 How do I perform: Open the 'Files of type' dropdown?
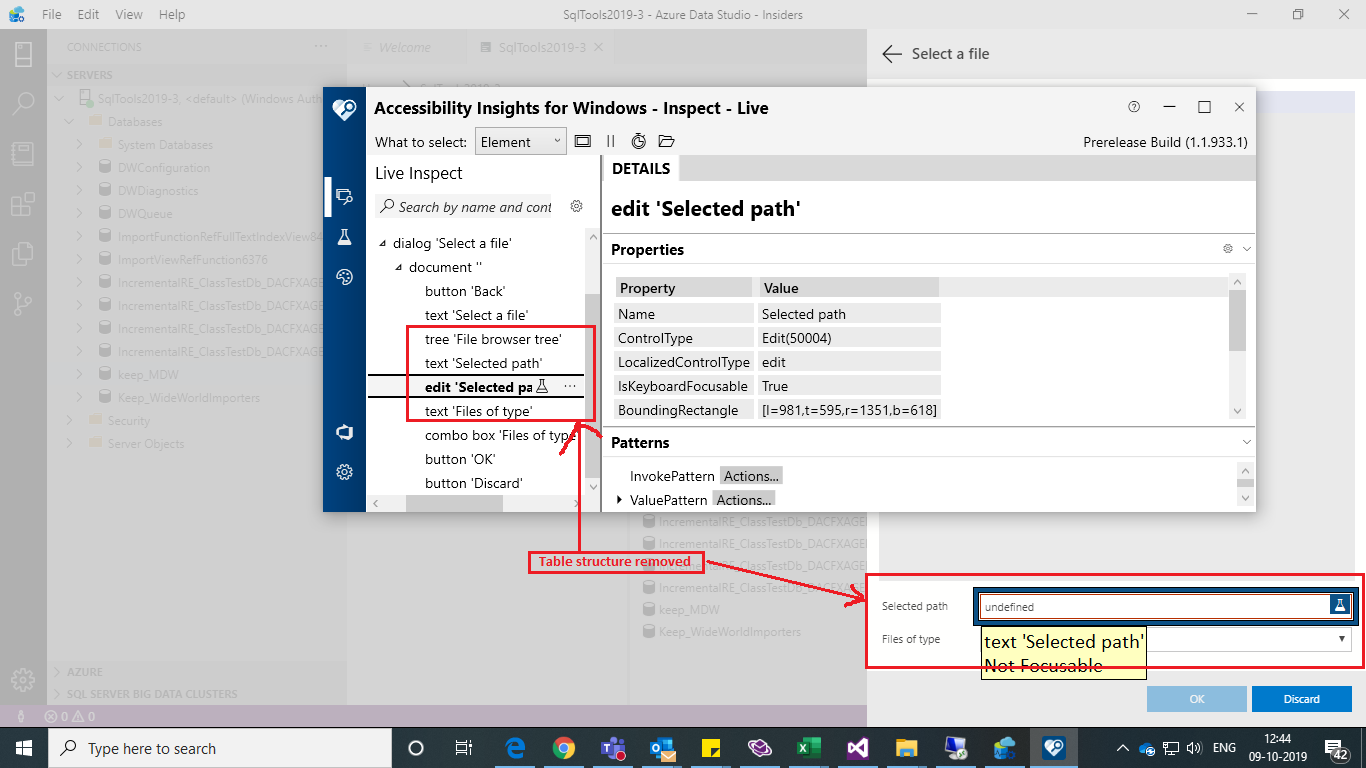1341,638
